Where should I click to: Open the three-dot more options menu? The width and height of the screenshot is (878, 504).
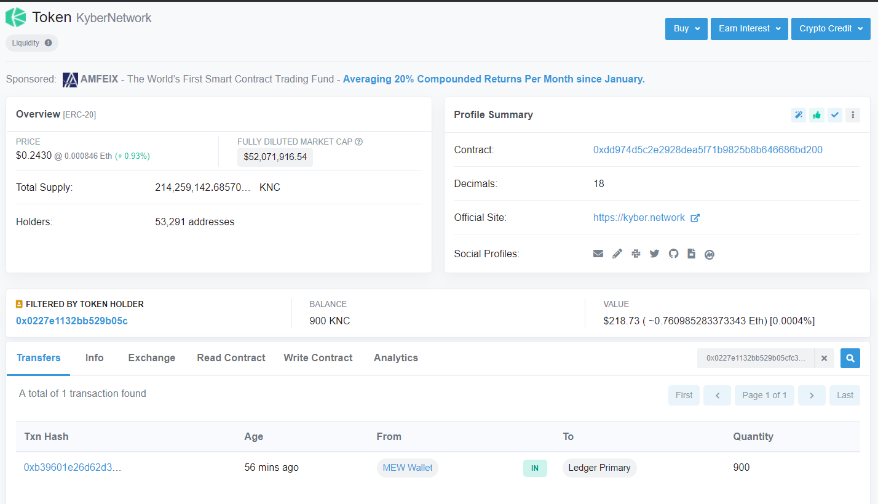click(853, 115)
